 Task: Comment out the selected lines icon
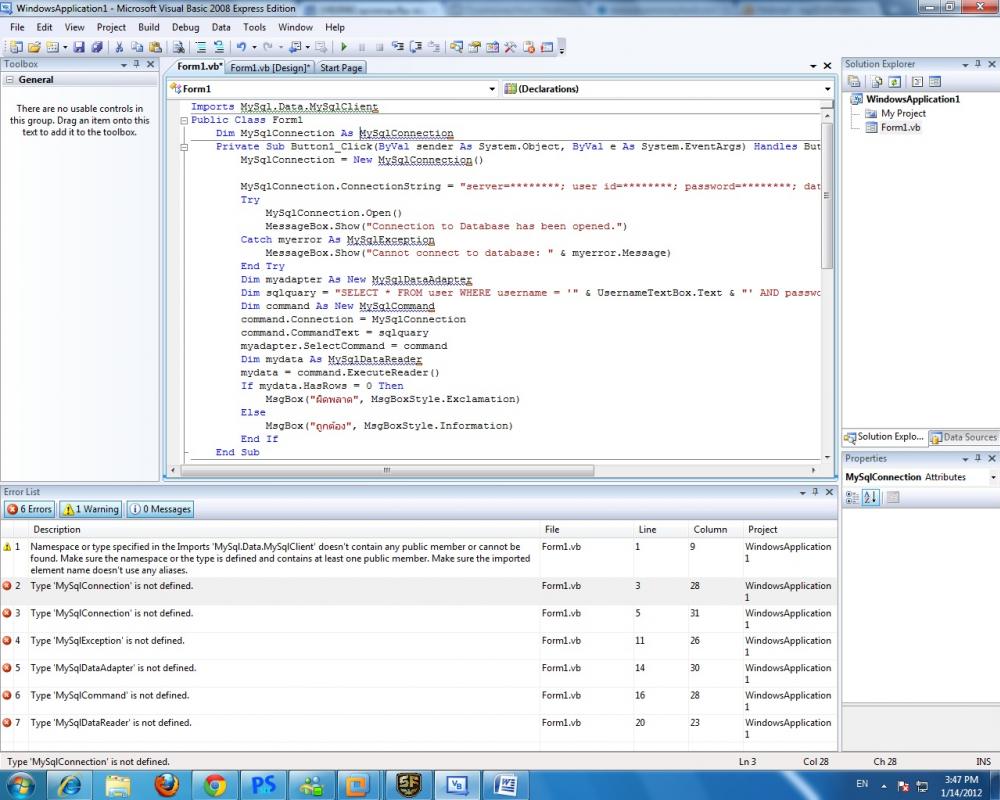coord(201,47)
